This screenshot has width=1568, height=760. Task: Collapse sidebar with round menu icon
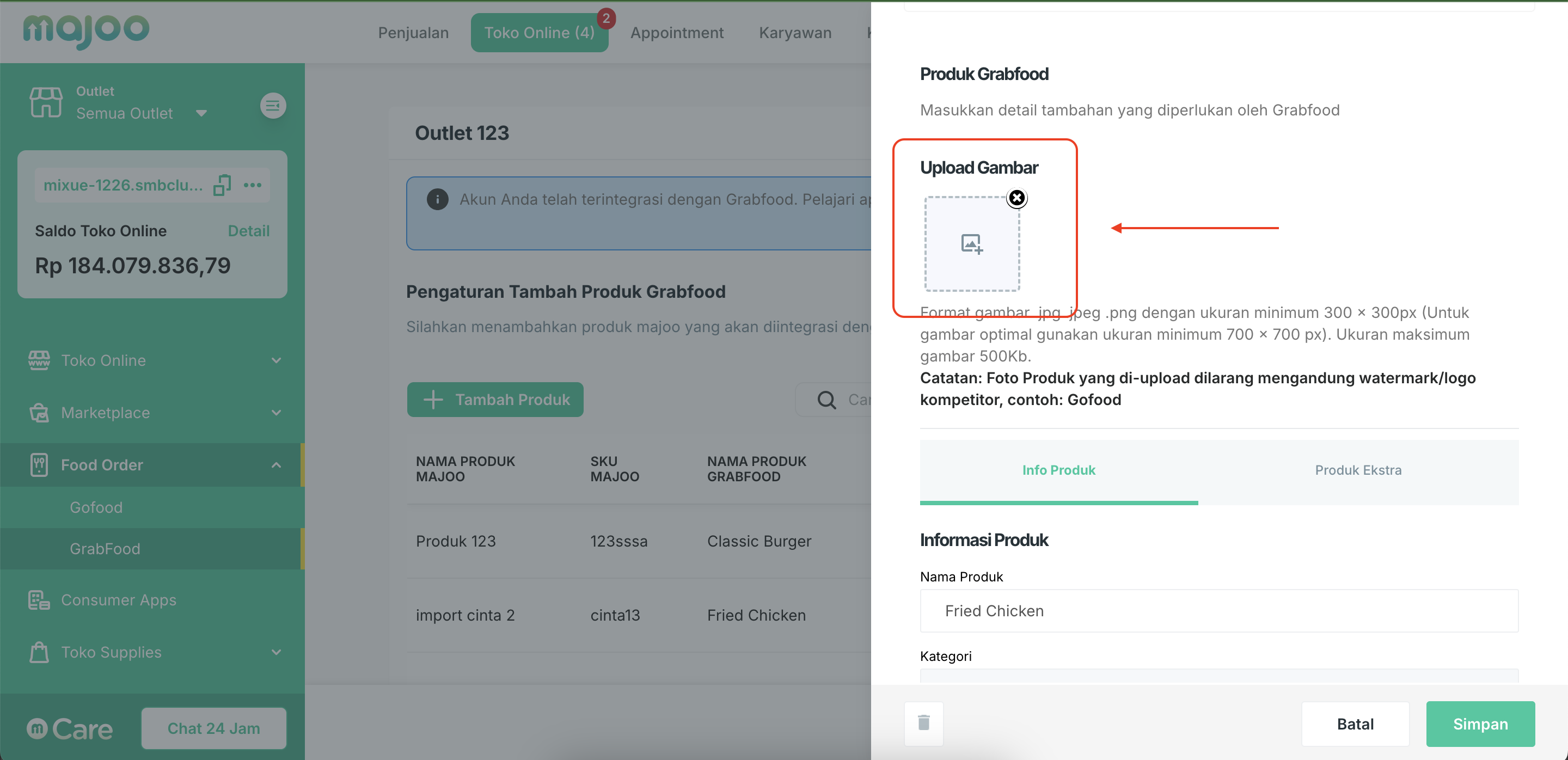(x=273, y=106)
